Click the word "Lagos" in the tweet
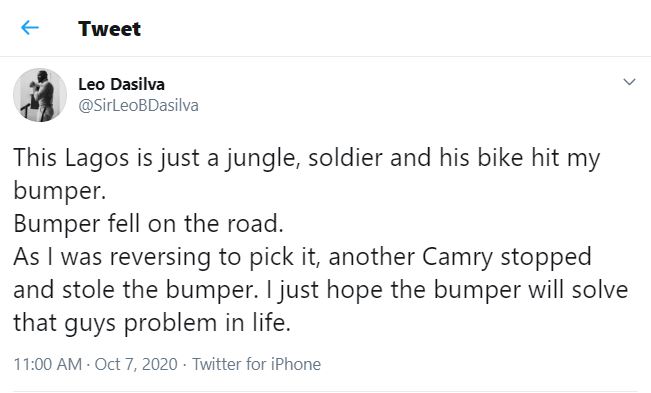This screenshot has width=651, height=393. click(x=97, y=159)
